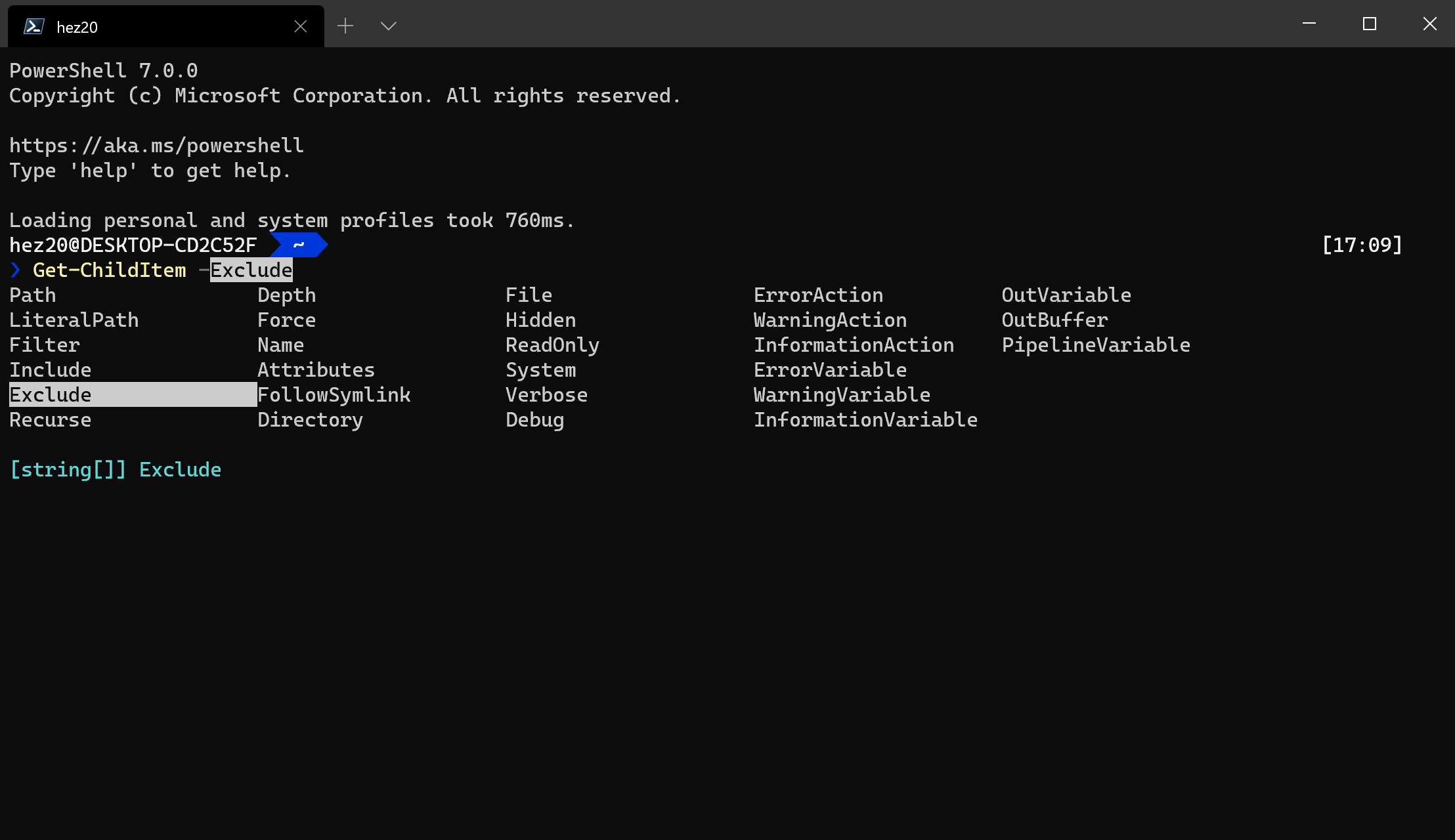Viewport: 1455px width, 840px height.
Task: Click the PipelineVariable parameter option
Action: [x=1096, y=345]
